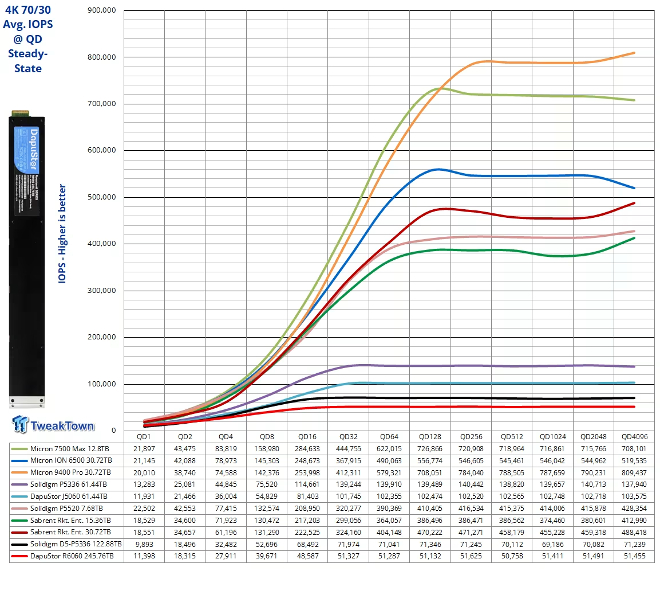The width and height of the screenshot is (660, 606).
Task: Click the QD1 column header
Action: click(144, 437)
